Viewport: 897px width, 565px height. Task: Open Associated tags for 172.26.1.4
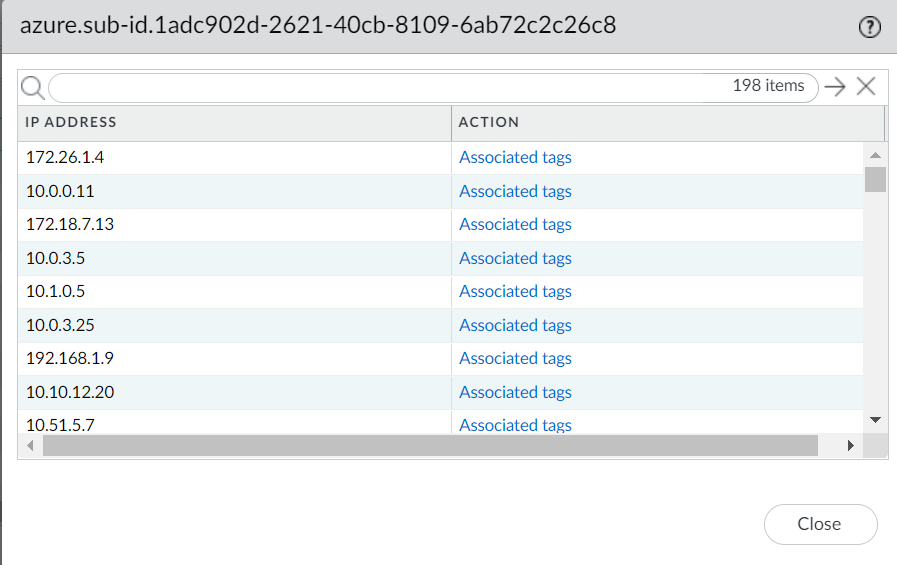pyautogui.click(x=515, y=158)
